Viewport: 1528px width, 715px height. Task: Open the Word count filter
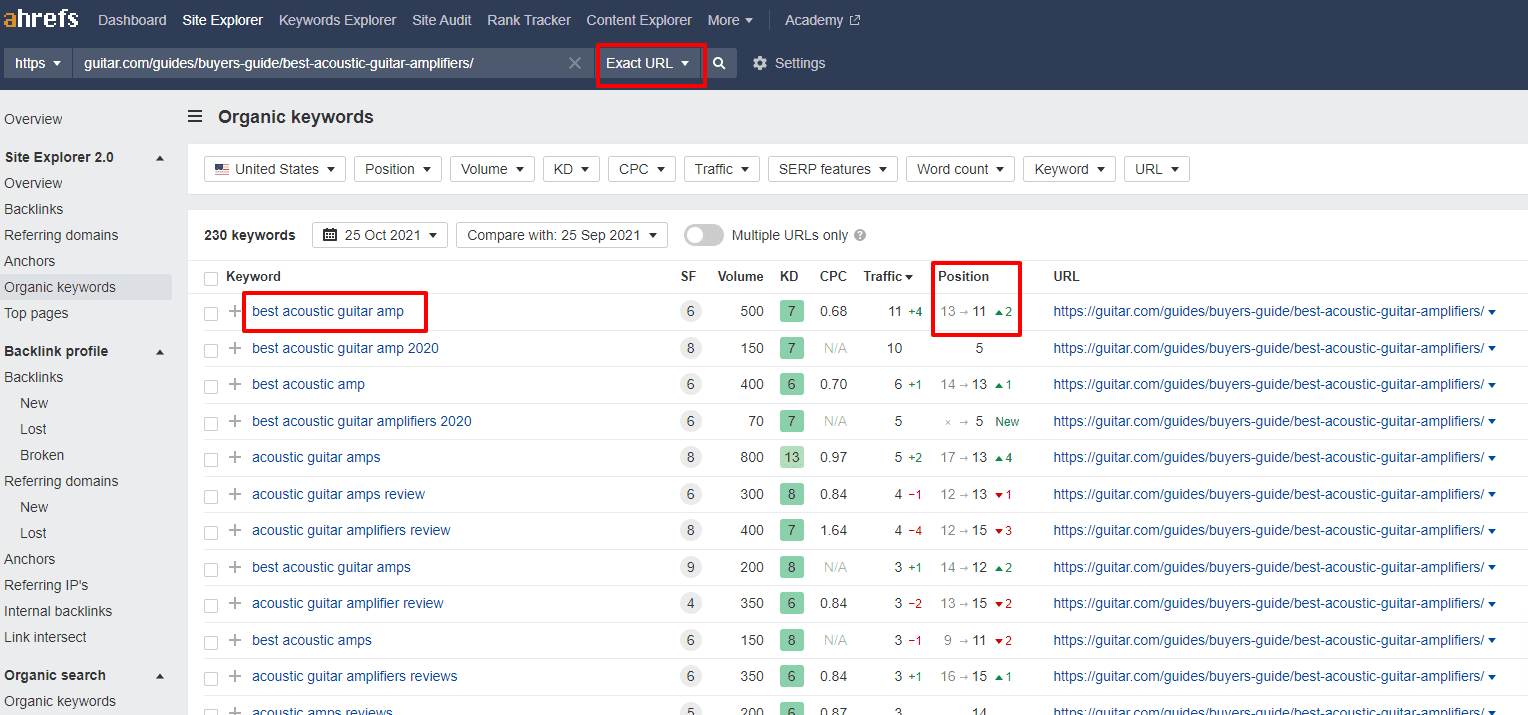click(960, 169)
